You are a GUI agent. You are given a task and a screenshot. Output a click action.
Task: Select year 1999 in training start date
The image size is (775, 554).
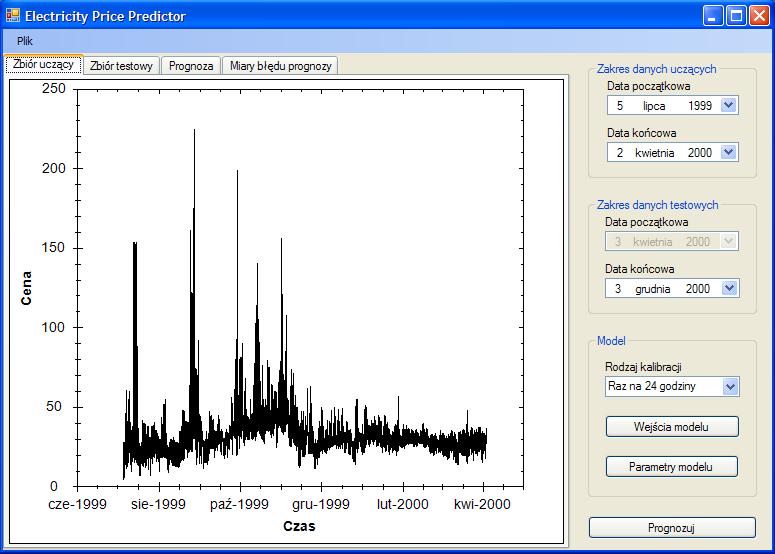[700, 105]
